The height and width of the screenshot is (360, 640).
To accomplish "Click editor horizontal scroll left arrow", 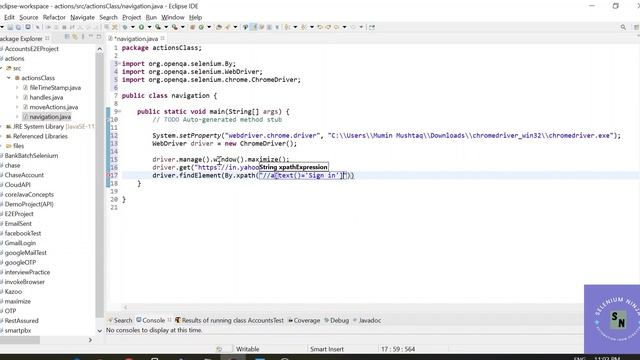I will [x=126, y=307].
